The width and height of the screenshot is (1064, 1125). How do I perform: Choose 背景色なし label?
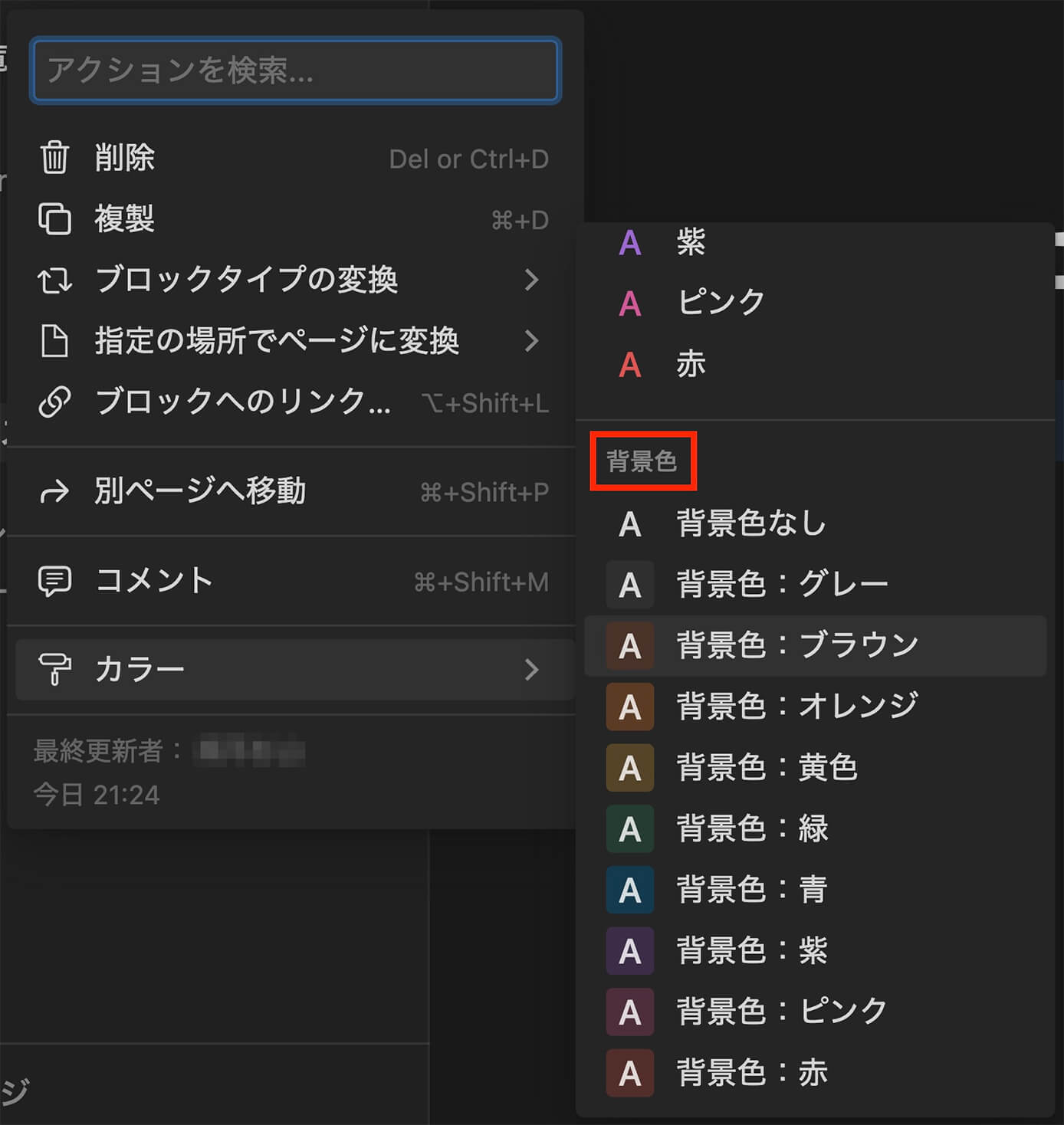tap(751, 524)
